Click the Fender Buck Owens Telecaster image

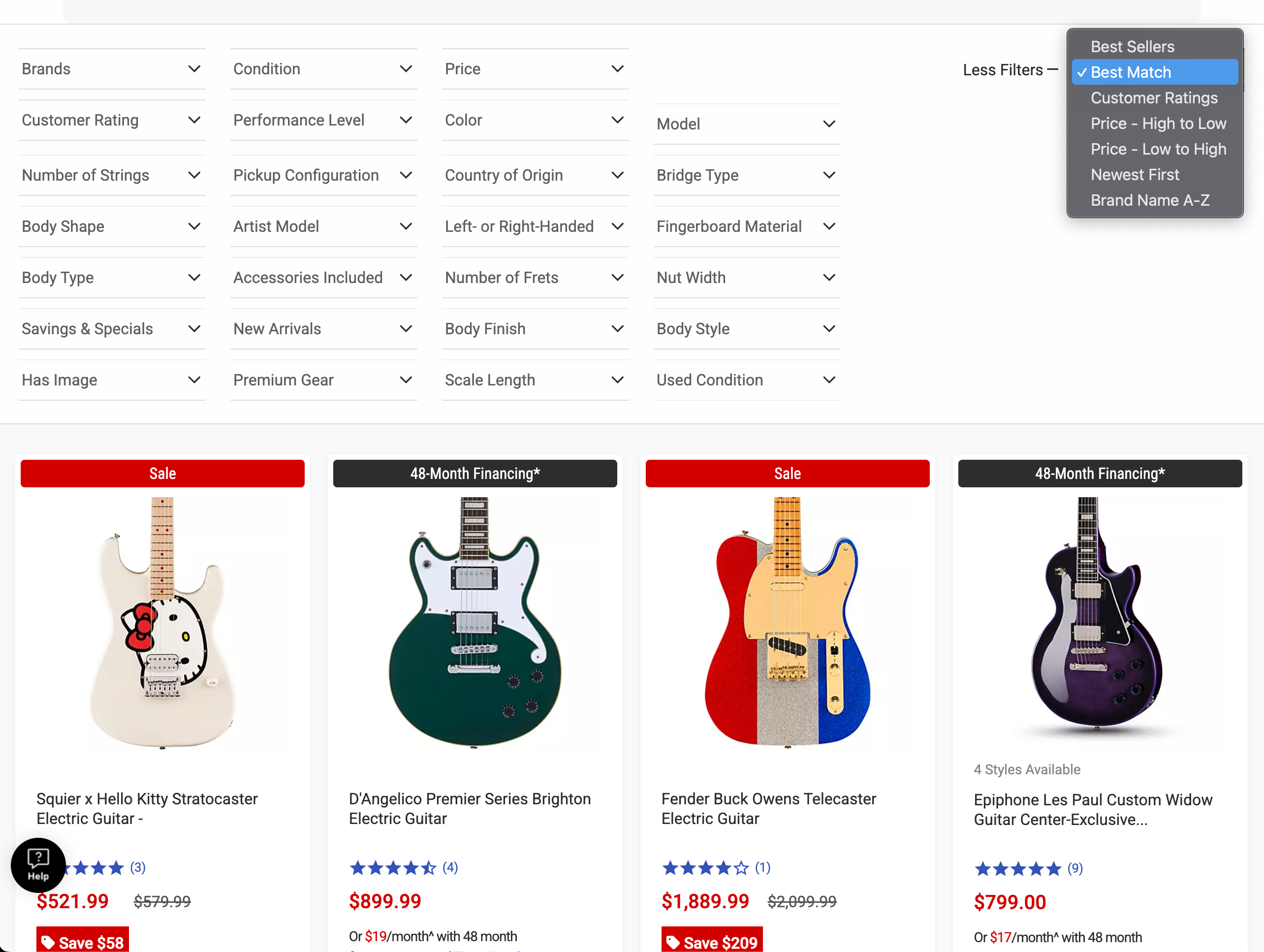click(787, 622)
